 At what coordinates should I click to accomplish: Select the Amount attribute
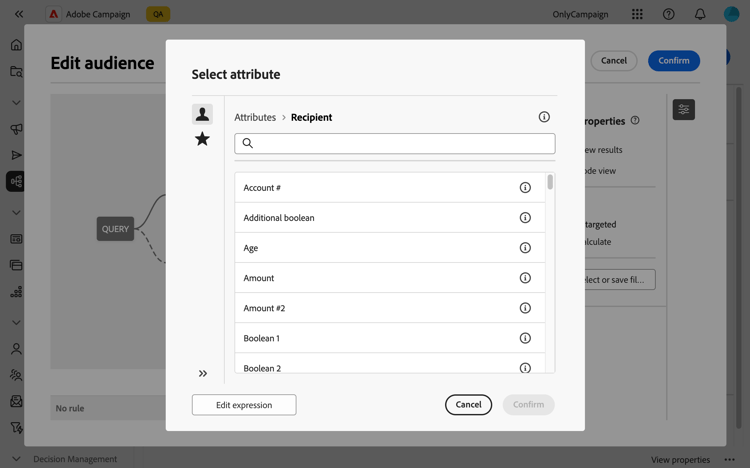390,278
